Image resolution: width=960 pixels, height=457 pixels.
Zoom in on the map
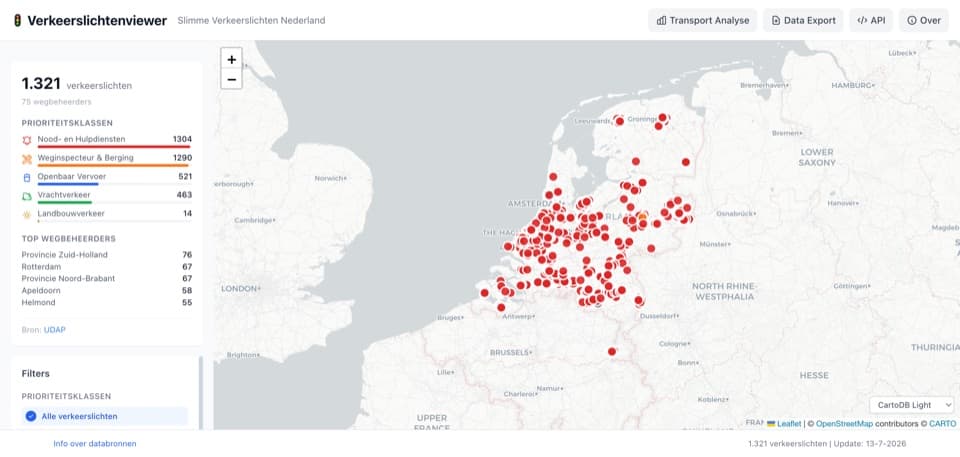(231, 59)
